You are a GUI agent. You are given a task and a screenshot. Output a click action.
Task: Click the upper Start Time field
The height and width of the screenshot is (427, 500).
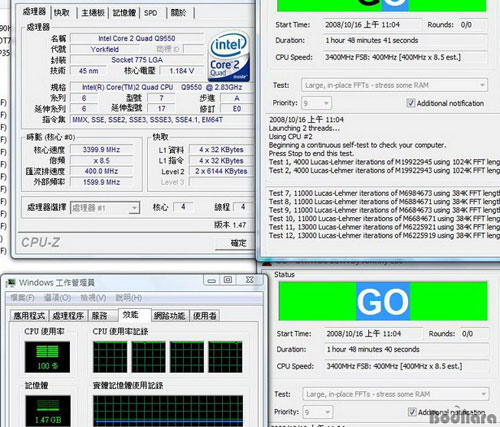pyautogui.click(x=372, y=25)
